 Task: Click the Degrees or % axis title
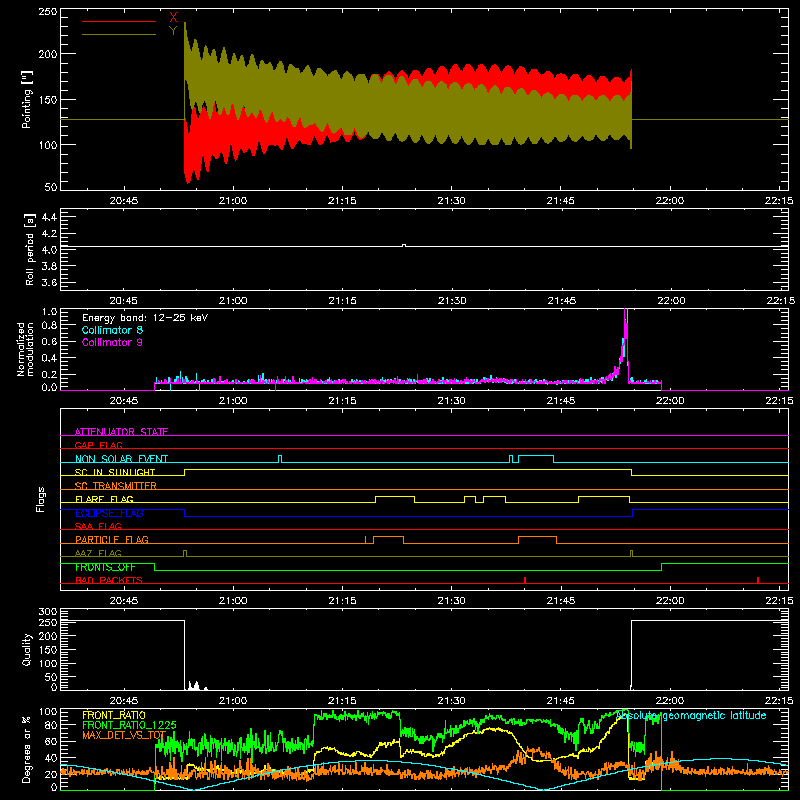(x=27, y=749)
